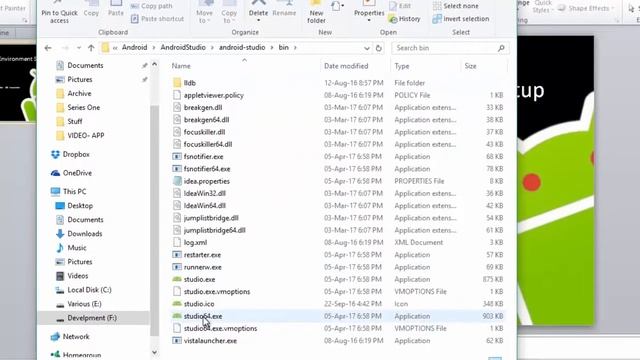Image resolution: width=640 pixels, height=360 pixels.
Task: Create a New folder
Action: click(x=316, y=12)
